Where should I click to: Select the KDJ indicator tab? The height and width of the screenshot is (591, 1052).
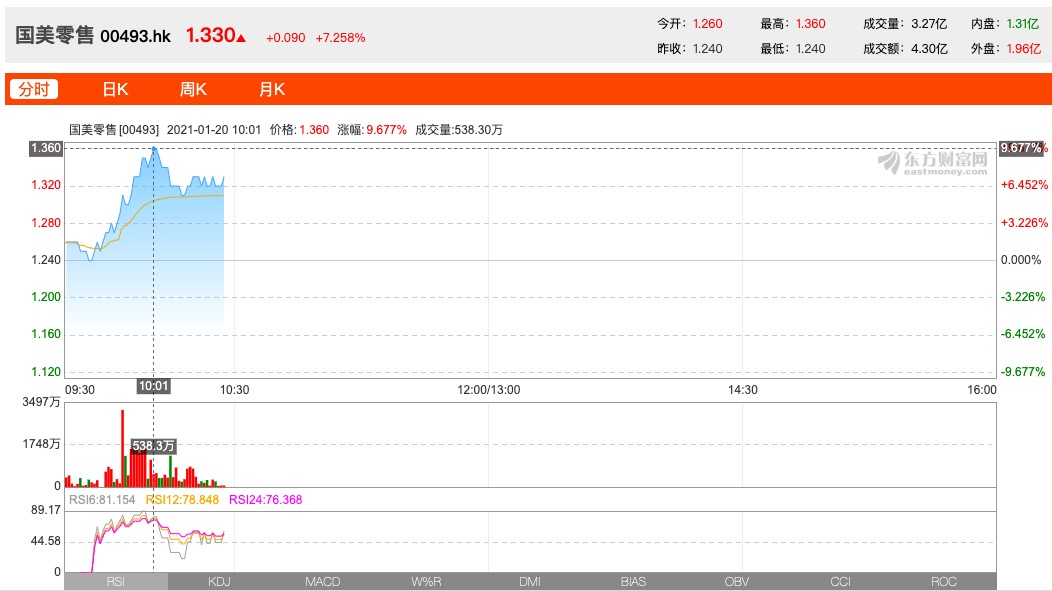pos(219,581)
